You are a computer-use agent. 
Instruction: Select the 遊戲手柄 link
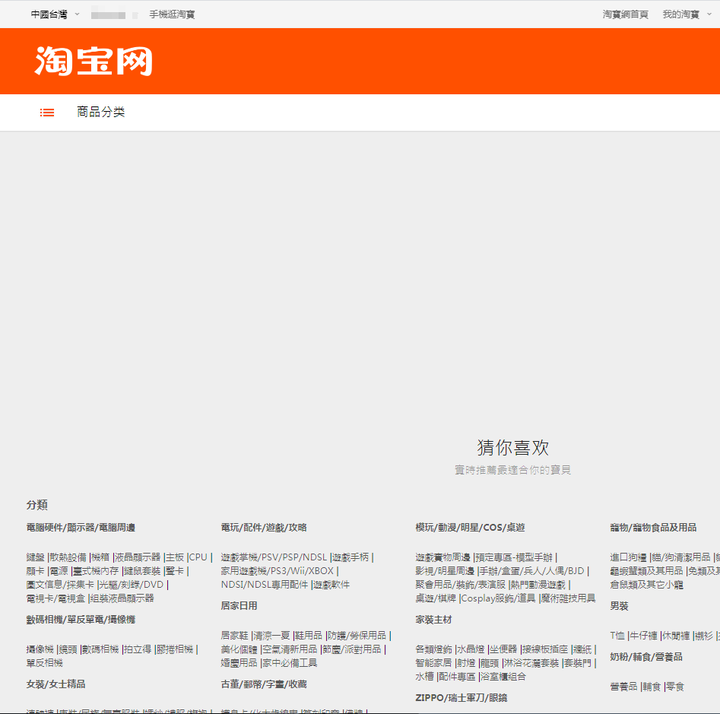point(351,557)
